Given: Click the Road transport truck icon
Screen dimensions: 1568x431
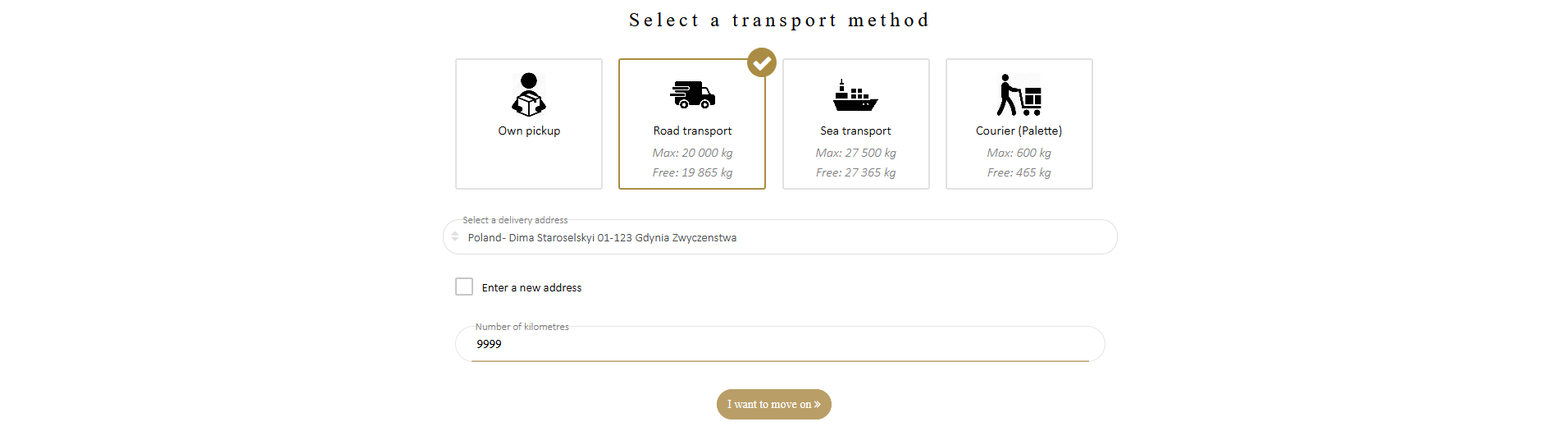Looking at the screenshot, I should click(692, 95).
